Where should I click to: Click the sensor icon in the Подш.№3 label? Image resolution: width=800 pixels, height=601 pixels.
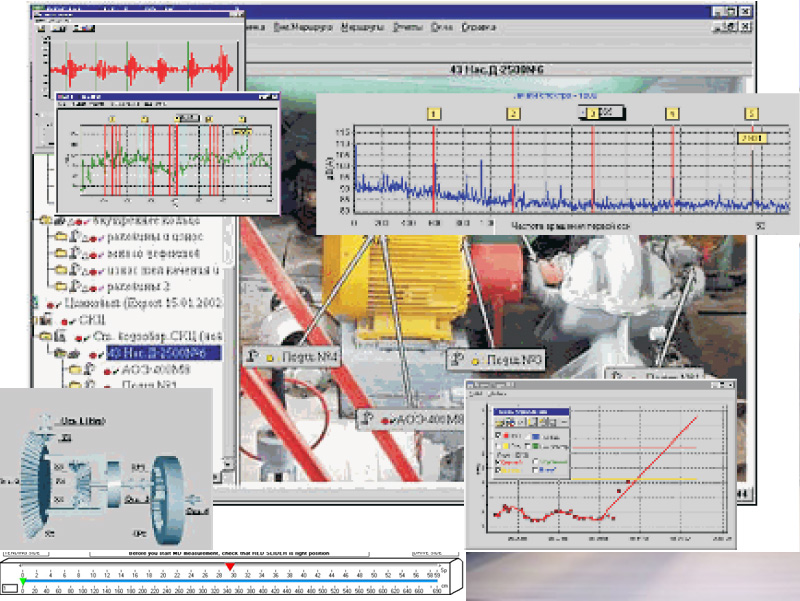(x=457, y=359)
